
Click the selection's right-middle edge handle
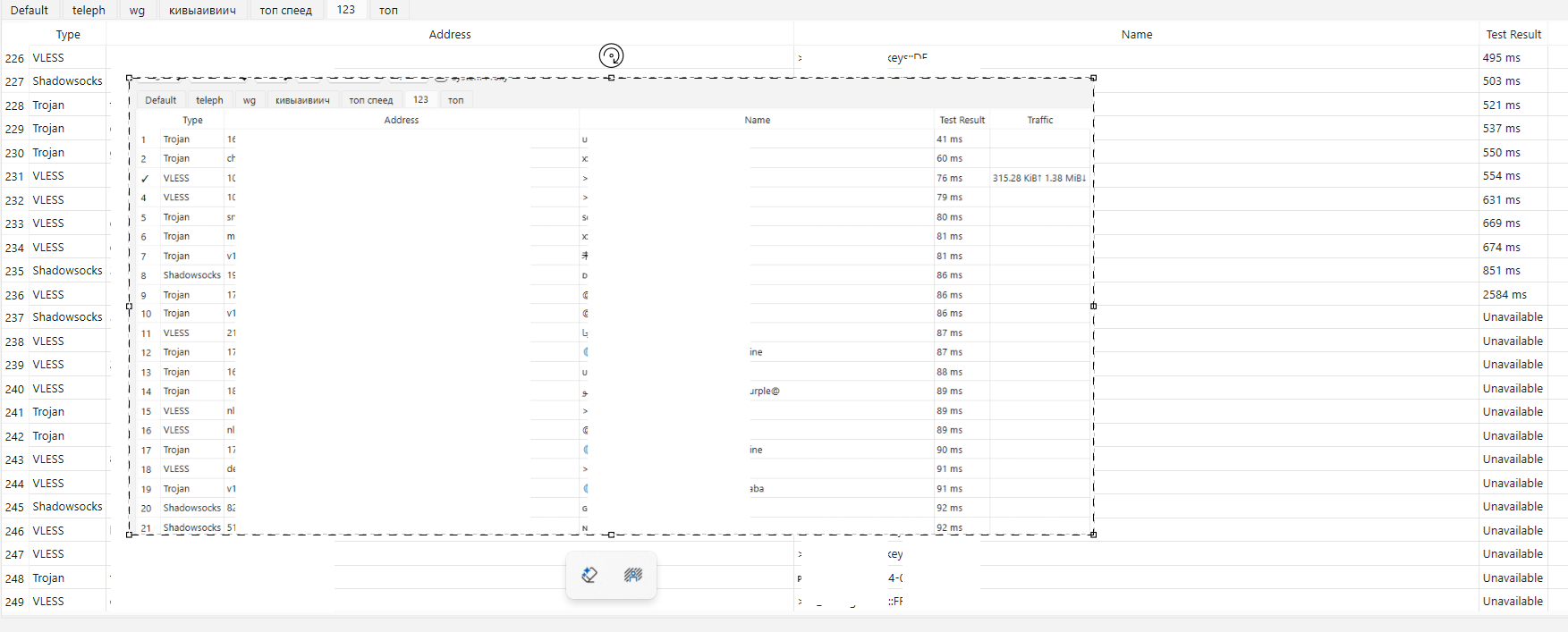1093,306
